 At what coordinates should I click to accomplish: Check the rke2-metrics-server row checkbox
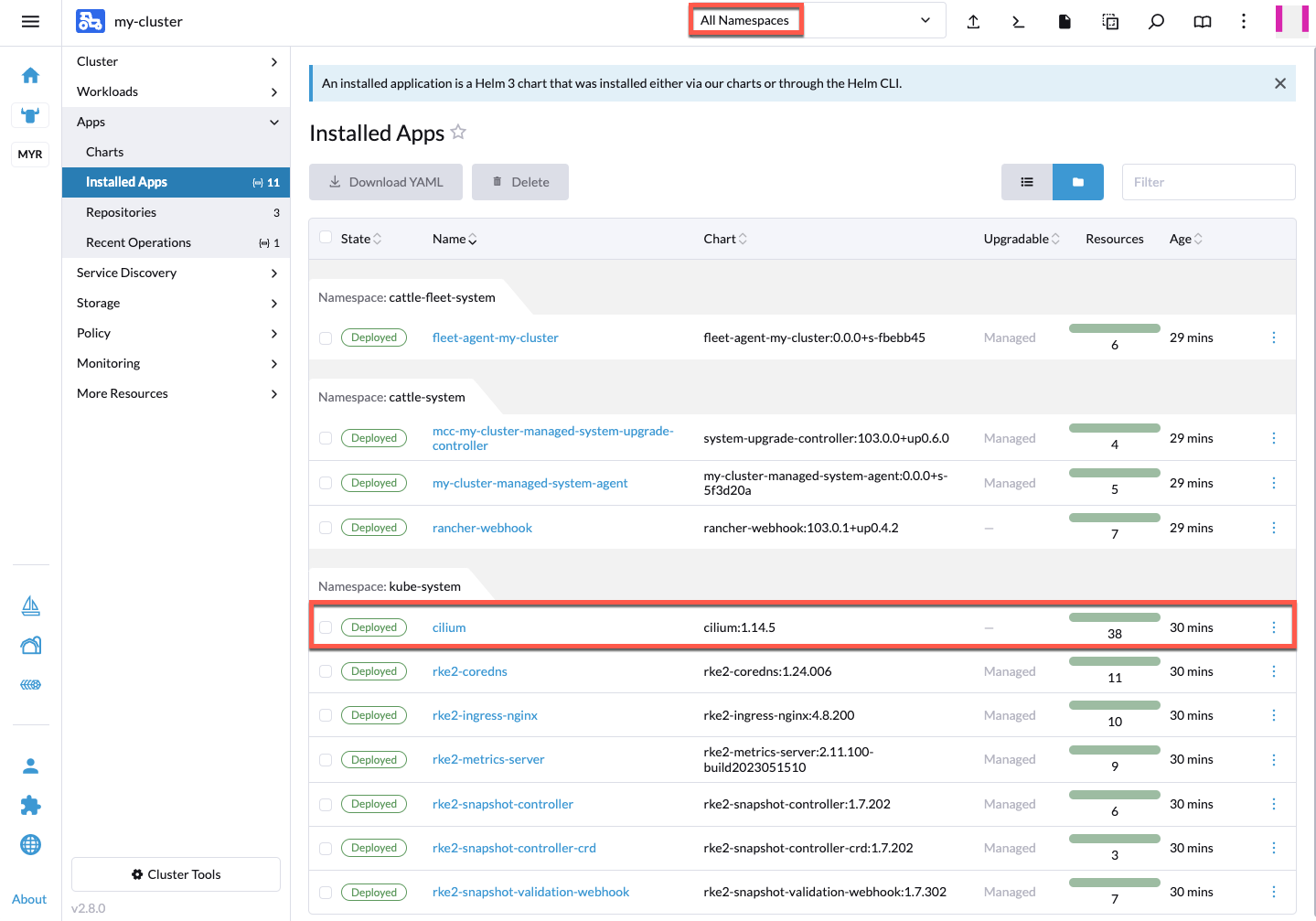tap(326, 760)
